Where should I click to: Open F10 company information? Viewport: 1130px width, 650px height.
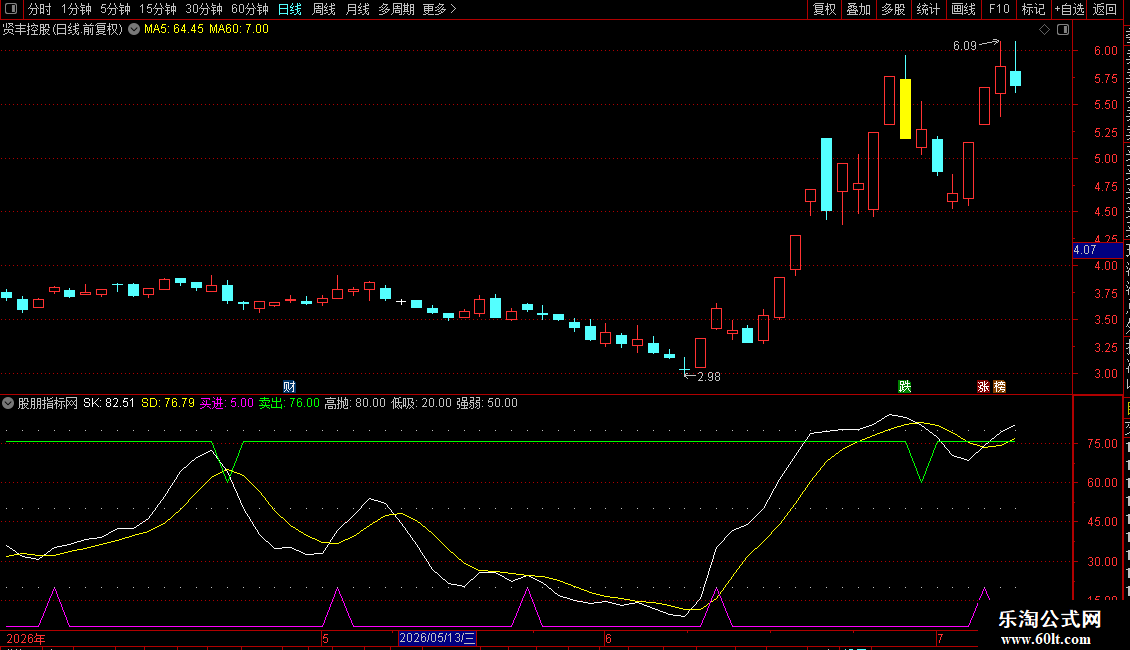pos(999,9)
